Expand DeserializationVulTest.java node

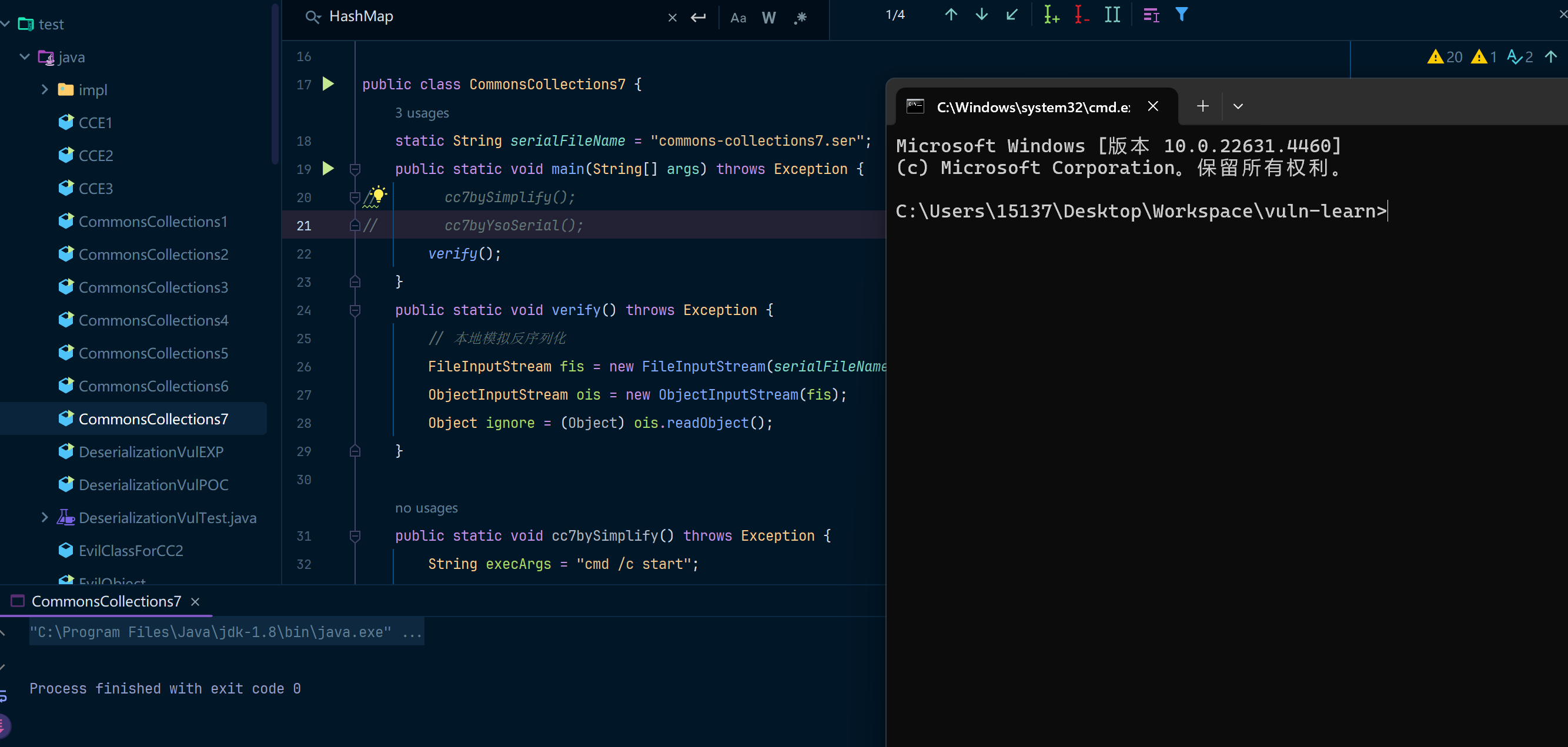pyautogui.click(x=45, y=518)
